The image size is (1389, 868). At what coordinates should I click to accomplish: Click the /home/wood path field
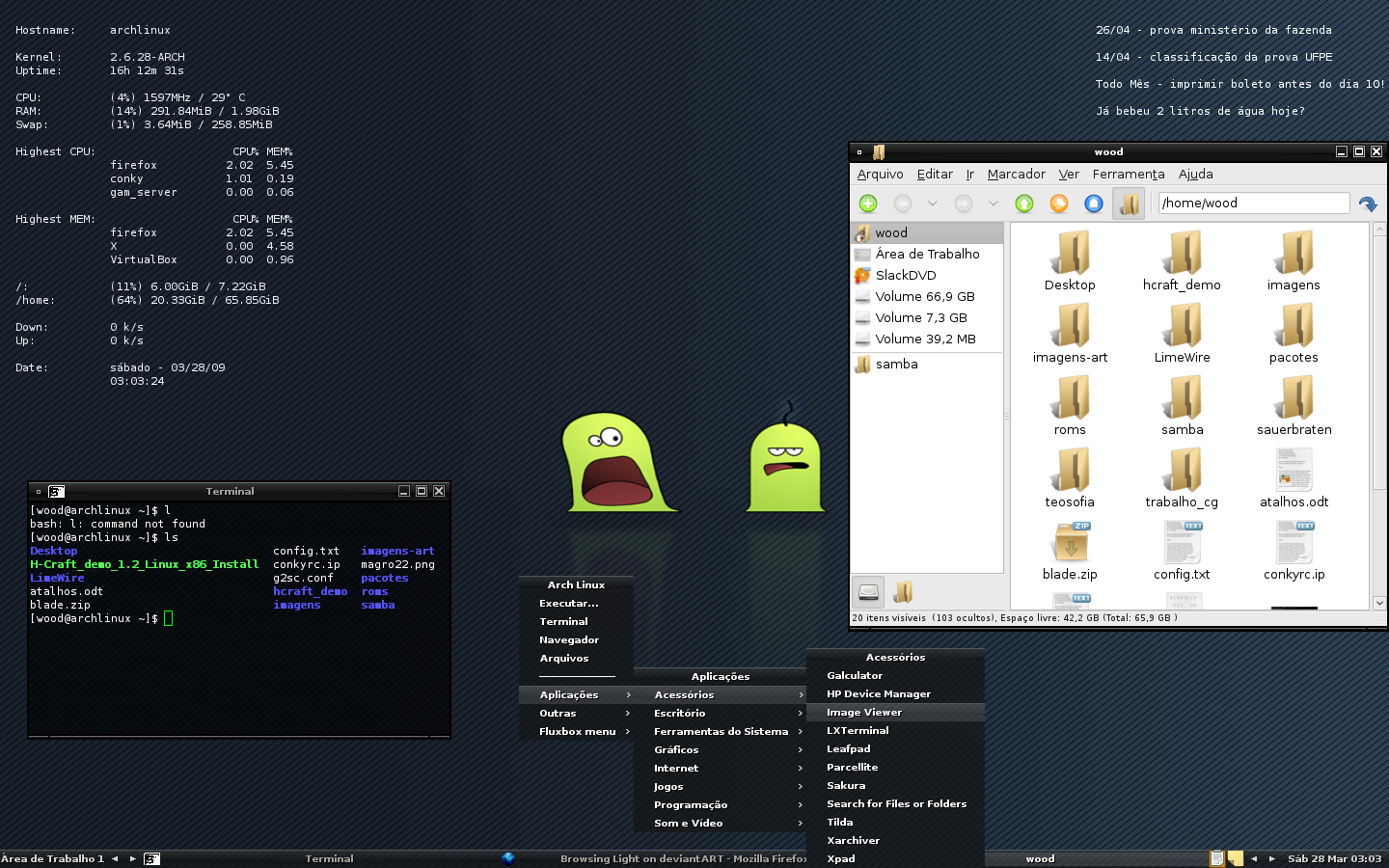(1253, 203)
